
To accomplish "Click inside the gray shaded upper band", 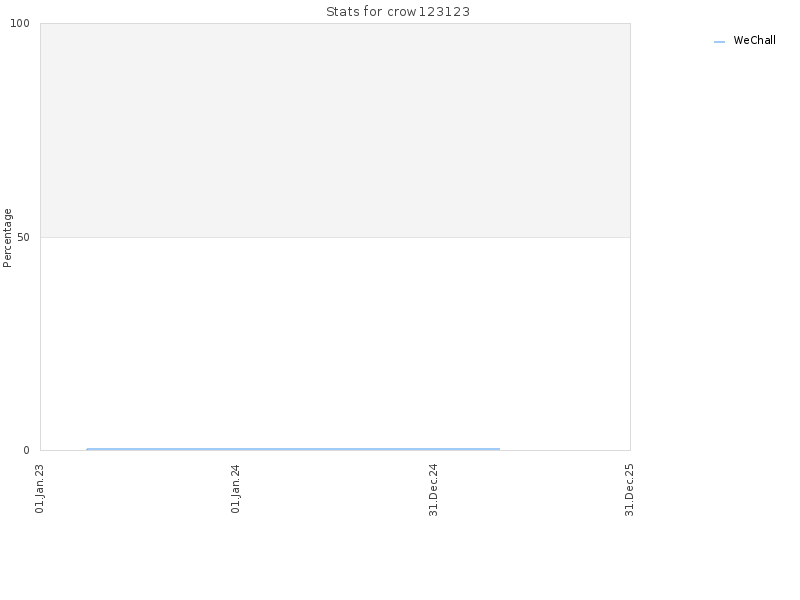I will (335, 130).
